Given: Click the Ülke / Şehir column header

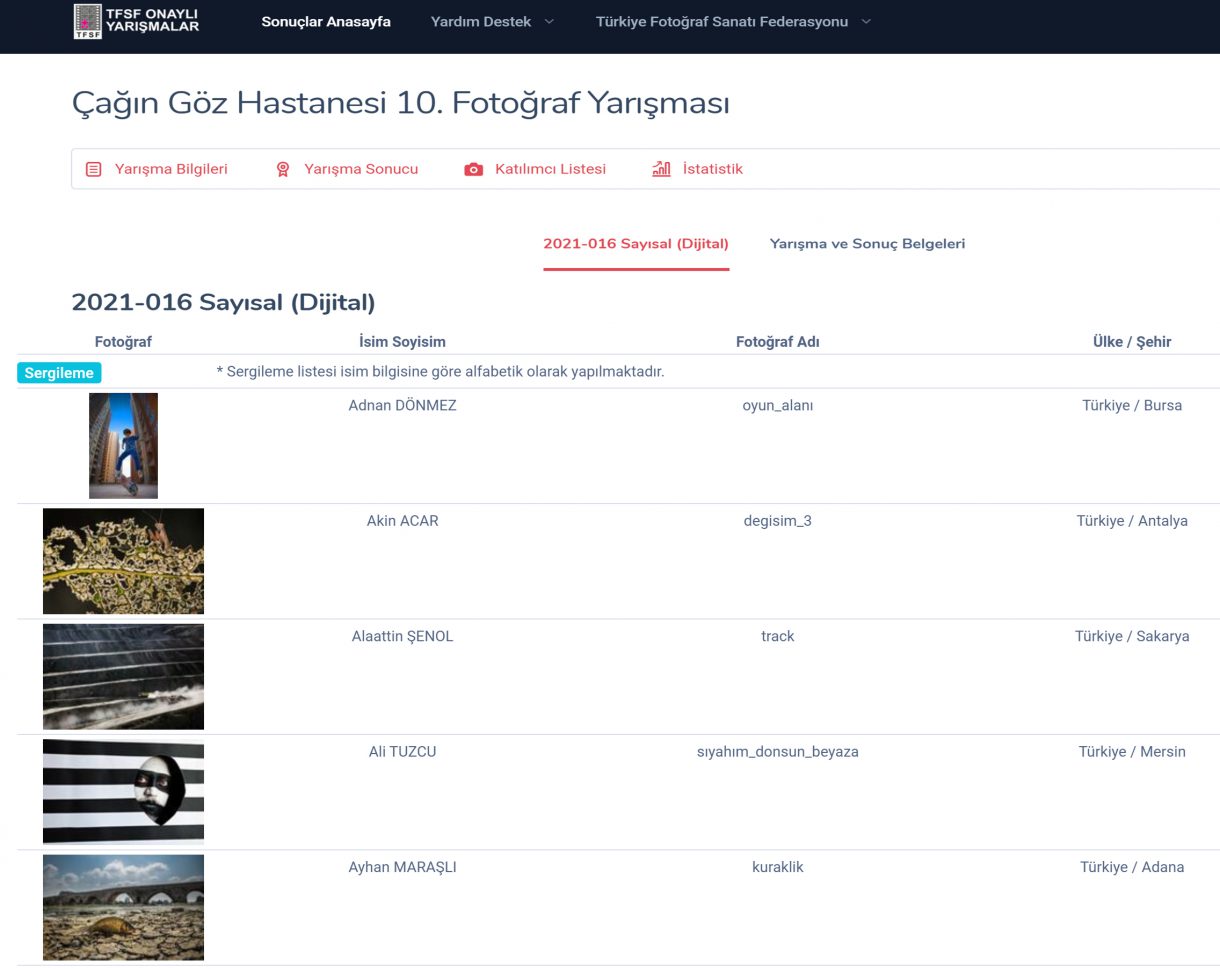Looking at the screenshot, I should pos(1132,341).
